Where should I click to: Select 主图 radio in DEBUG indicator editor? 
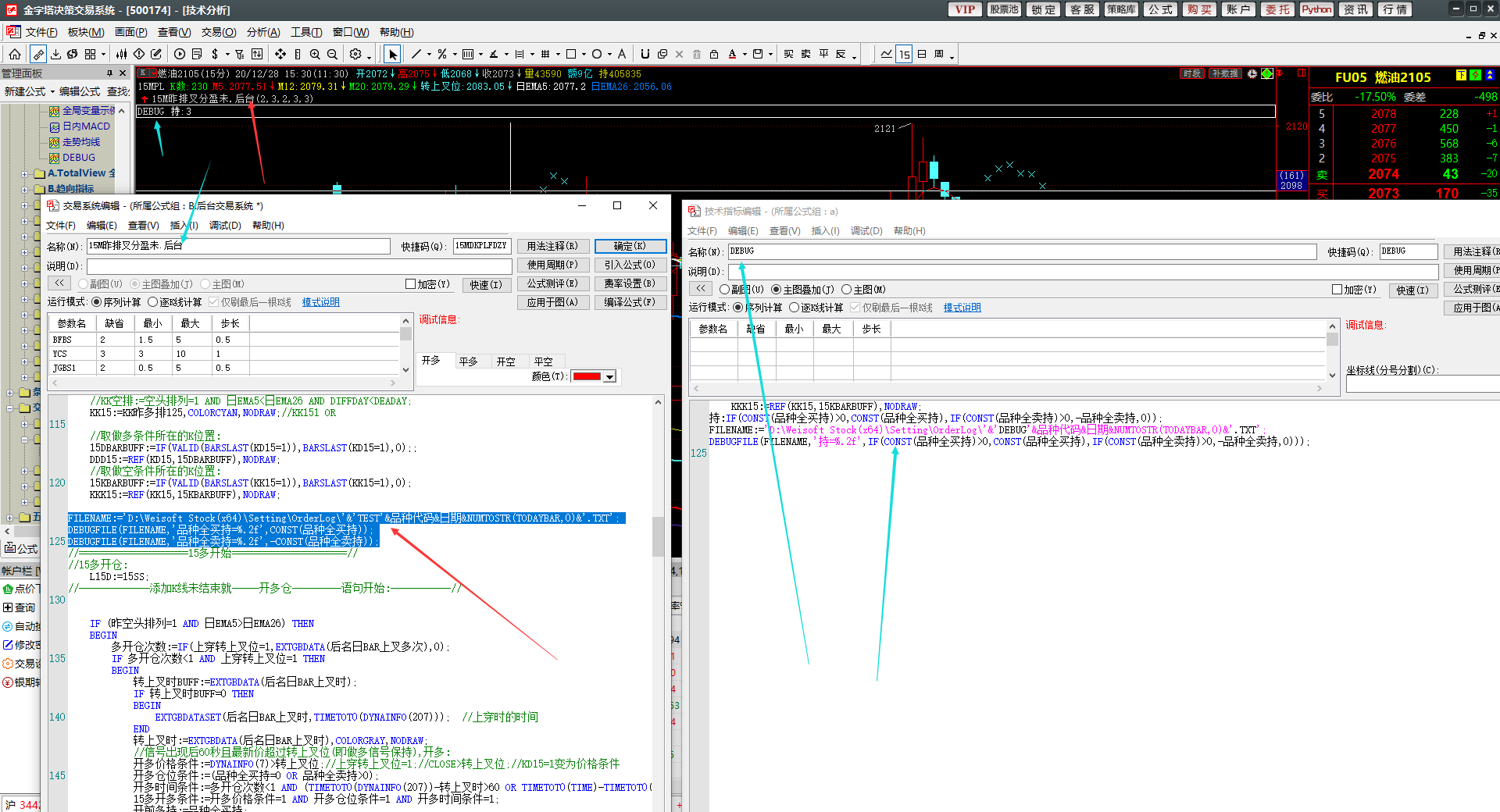[846, 290]
